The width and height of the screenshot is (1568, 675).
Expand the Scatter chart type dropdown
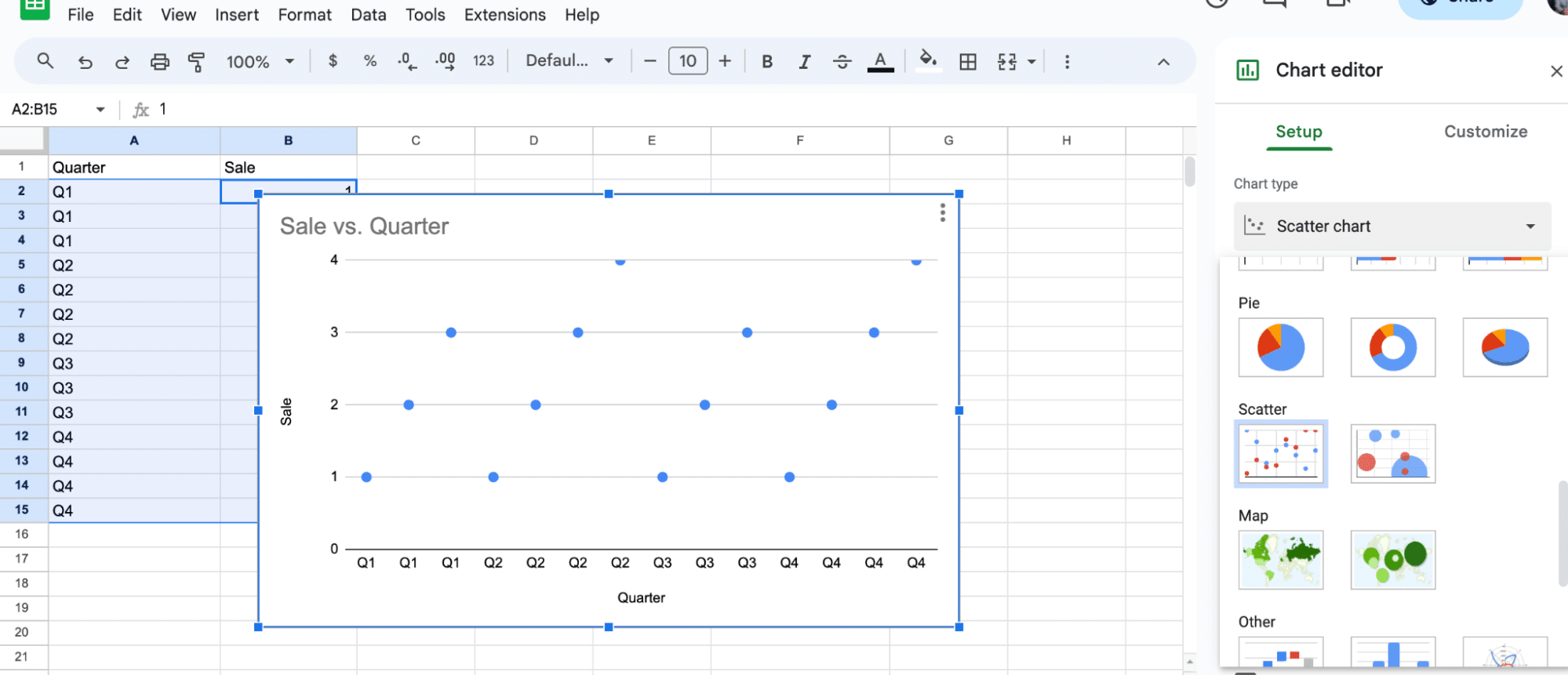pos(1392,227)
